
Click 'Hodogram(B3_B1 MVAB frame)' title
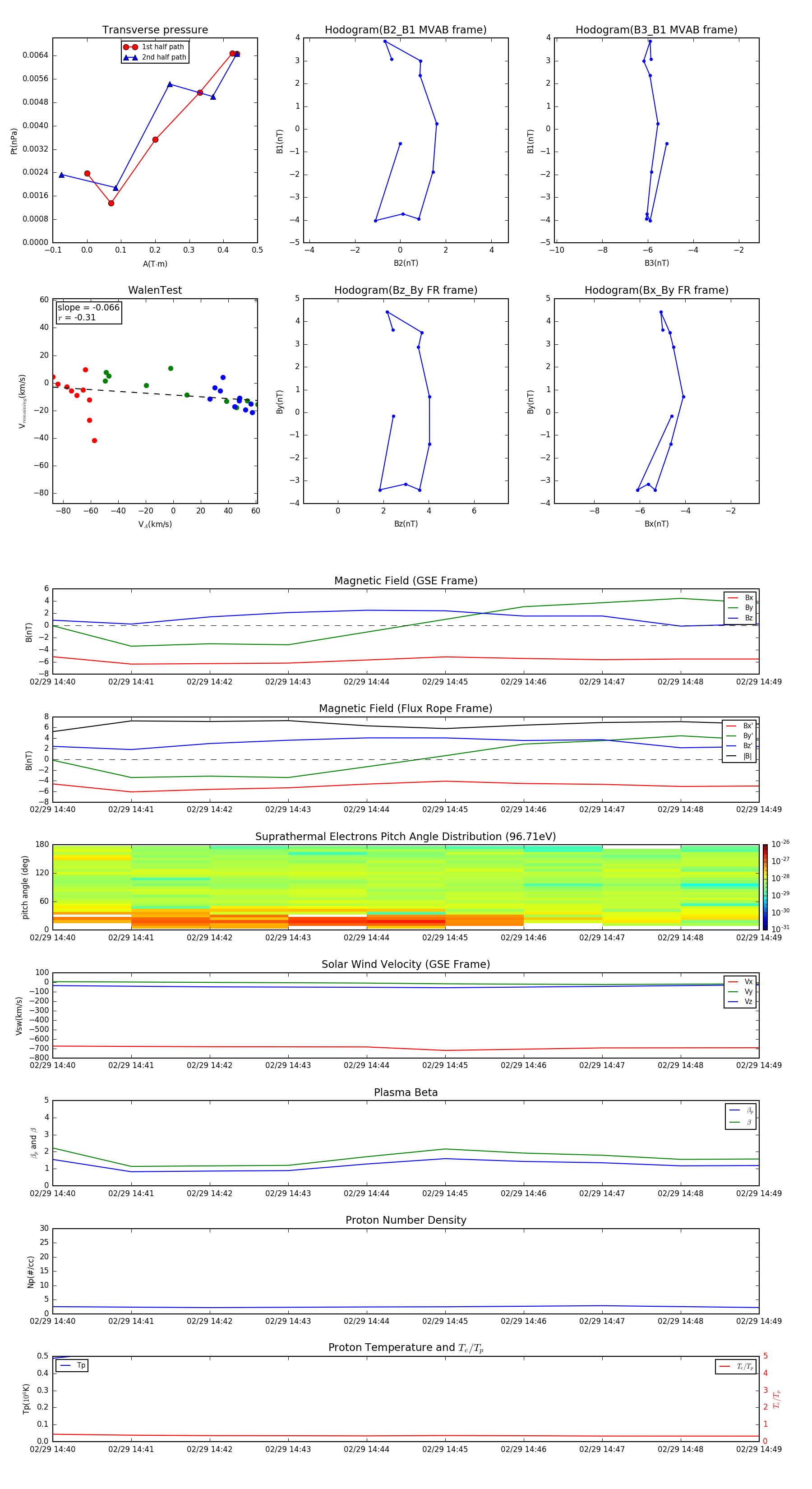(x=656, y=30)
